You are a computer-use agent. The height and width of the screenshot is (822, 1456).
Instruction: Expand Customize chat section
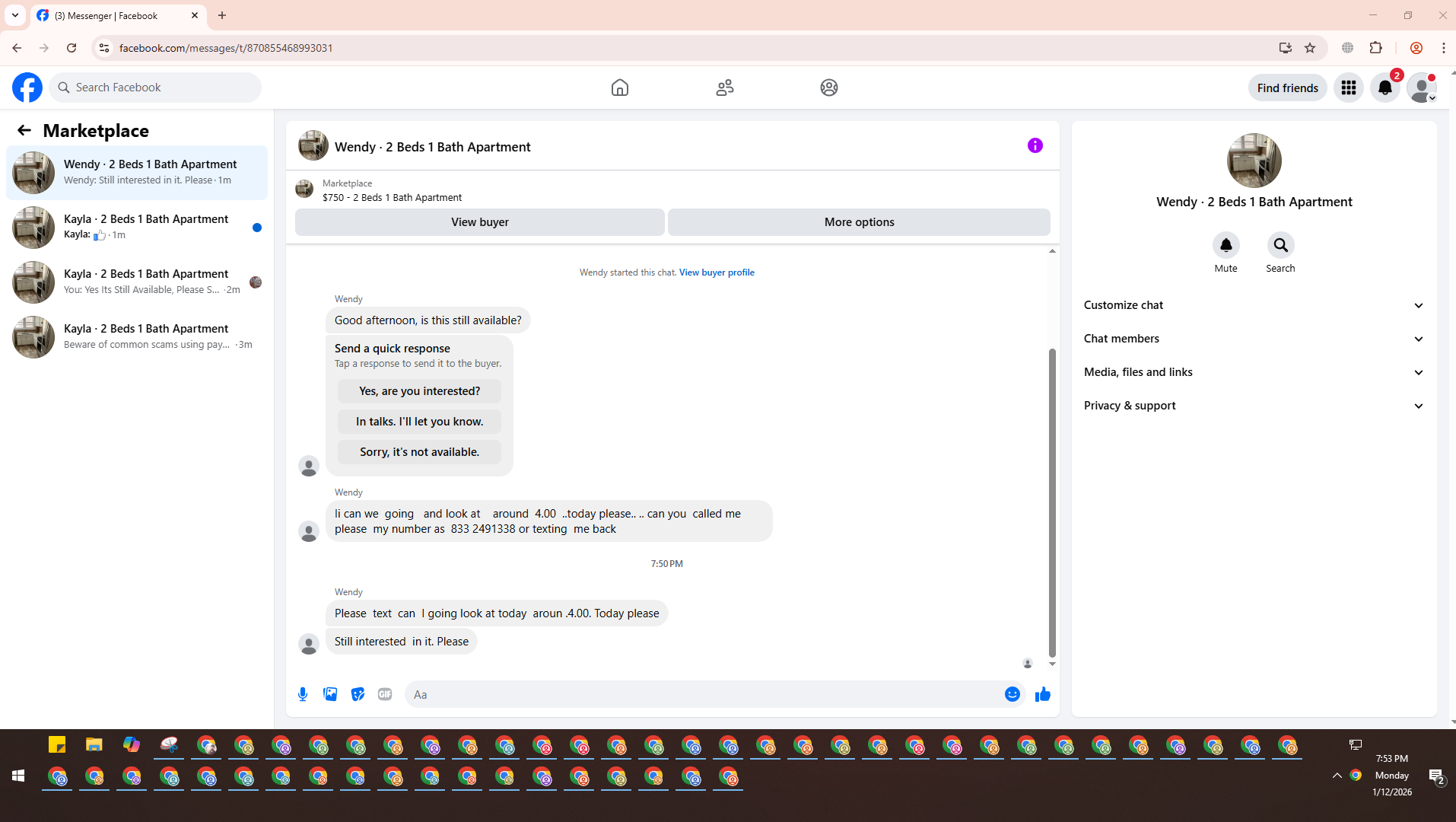tap(1254, 305)
